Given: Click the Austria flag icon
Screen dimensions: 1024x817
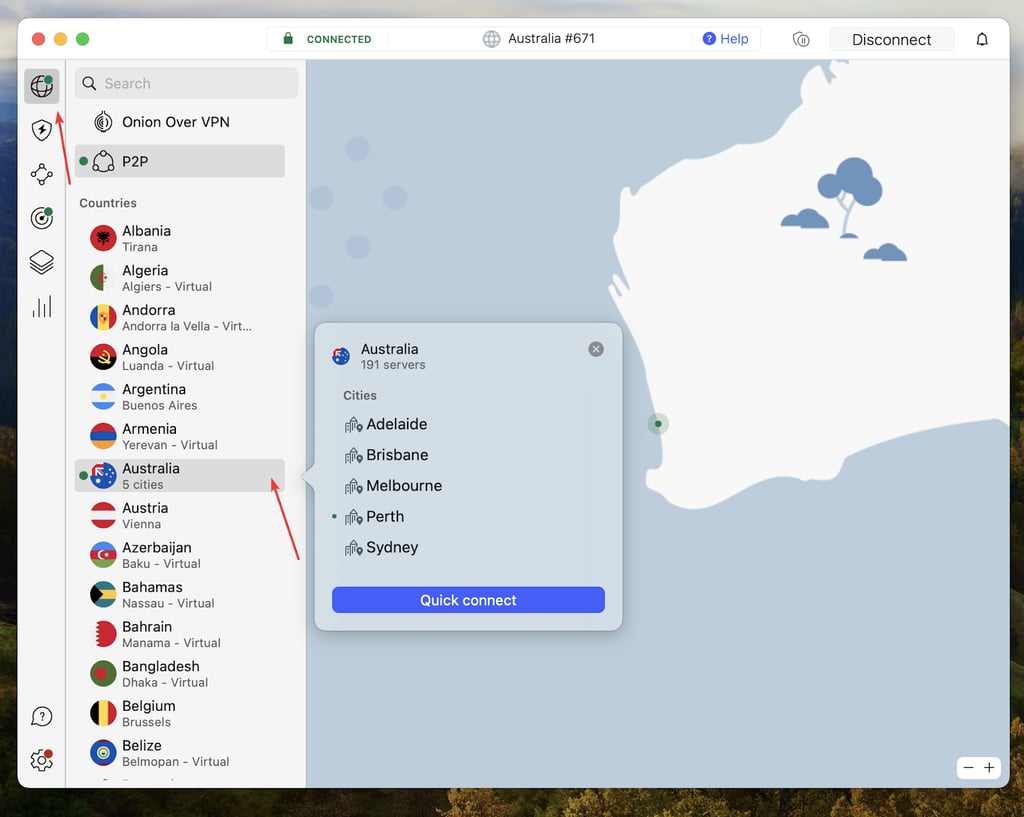Looking at the screenshot, I should click(103, 515).
